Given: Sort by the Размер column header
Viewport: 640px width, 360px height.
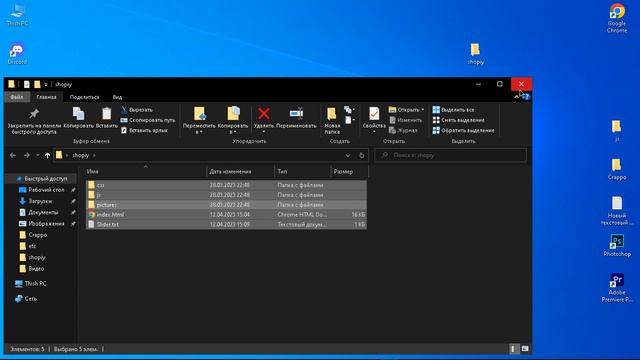Looking at the screenshot, I should pyautogui.click(x=349, y=172).
